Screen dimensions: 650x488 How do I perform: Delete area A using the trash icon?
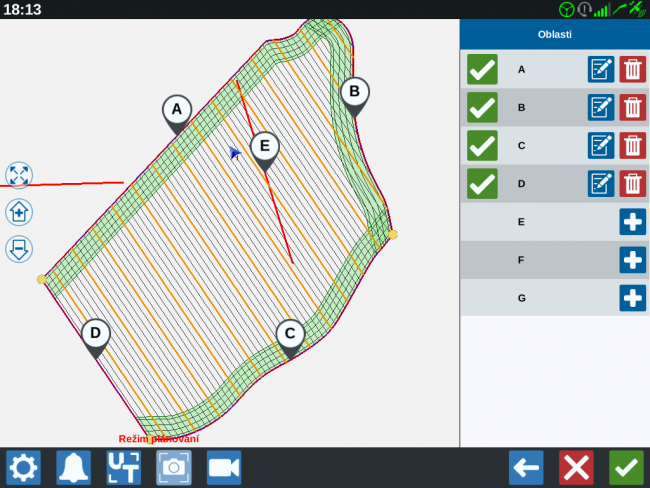[633, 69]
